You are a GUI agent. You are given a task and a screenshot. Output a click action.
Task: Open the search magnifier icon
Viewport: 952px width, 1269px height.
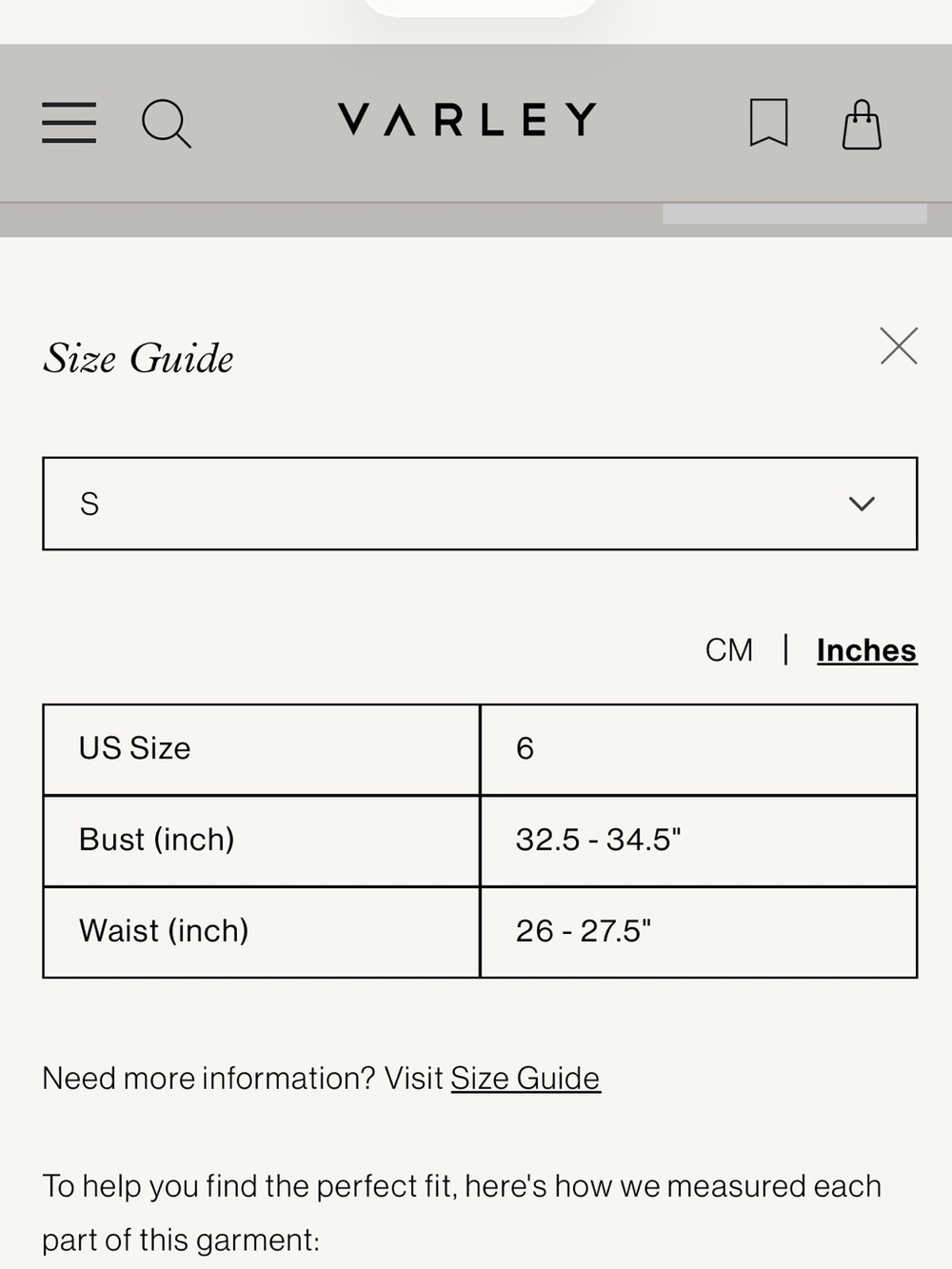tap(167, 124)
